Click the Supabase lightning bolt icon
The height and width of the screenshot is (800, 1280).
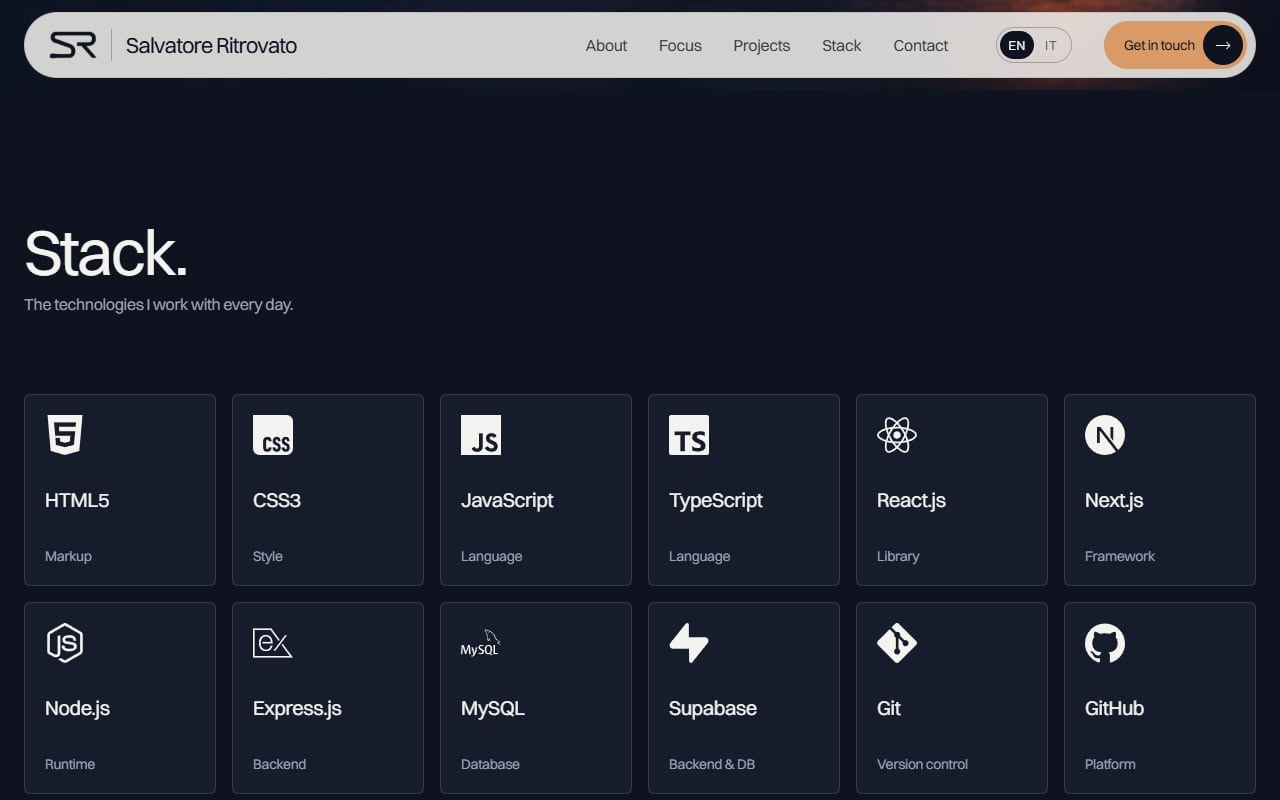pyautogui.click(x=689, y=643)
